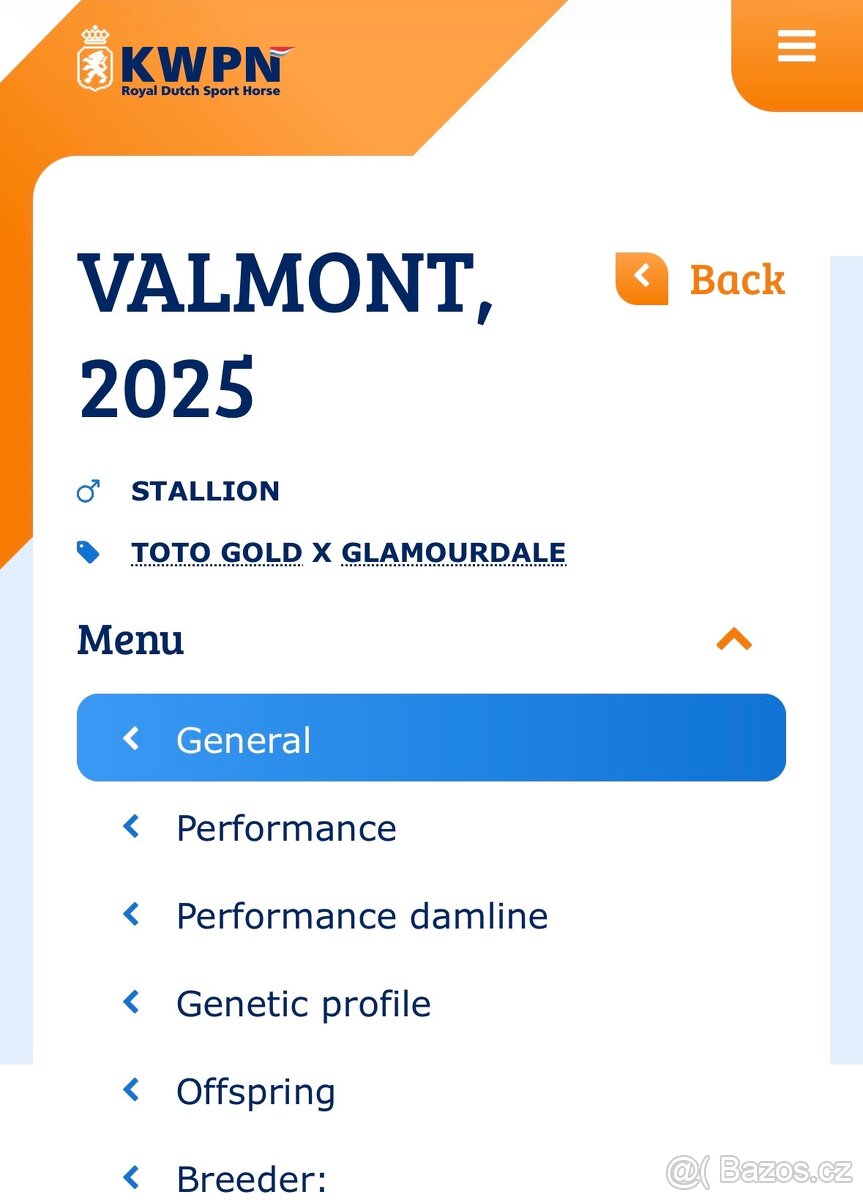Click the chevron beside General
The height and width of the screenshot is (1200, 863).
[x=131, y=738]
